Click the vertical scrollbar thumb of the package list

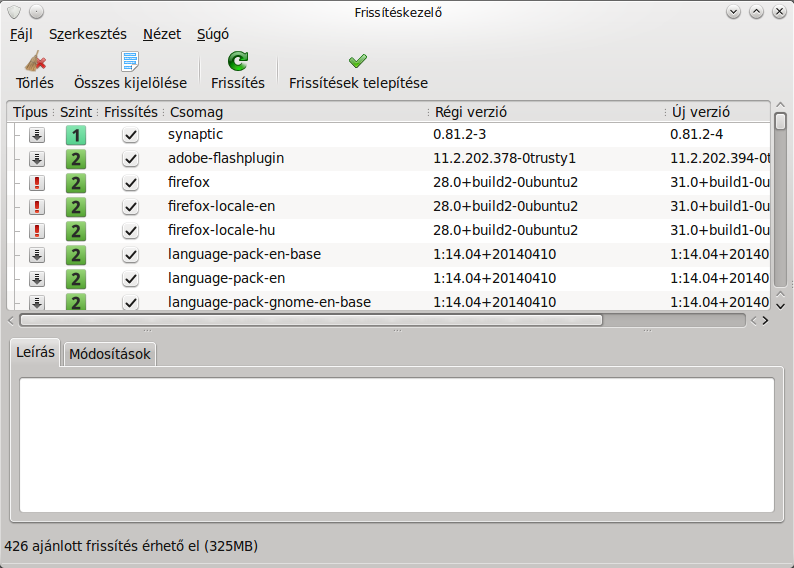[x=780, y=121]
